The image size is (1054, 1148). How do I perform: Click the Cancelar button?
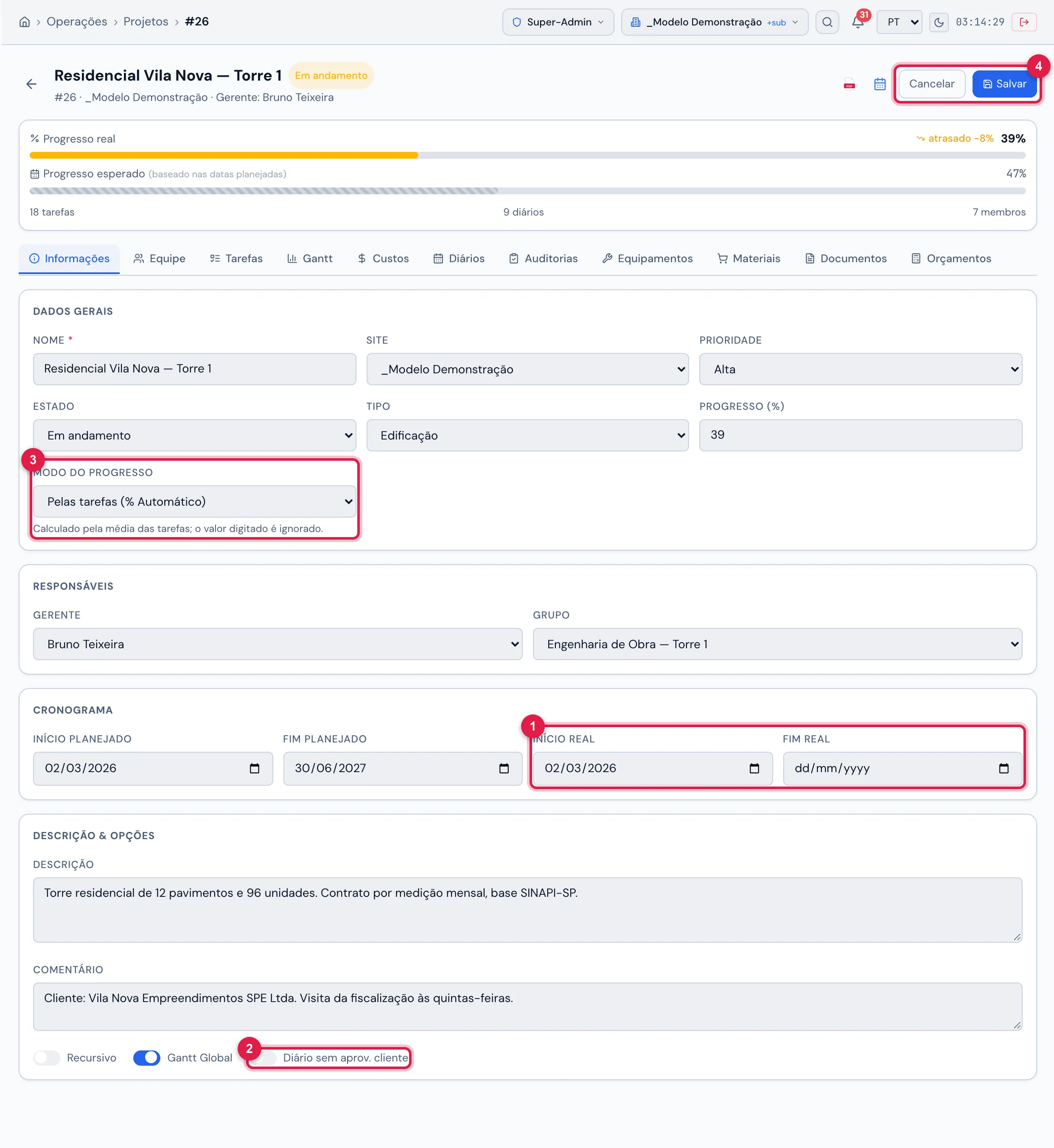click(x=931, y=84)
